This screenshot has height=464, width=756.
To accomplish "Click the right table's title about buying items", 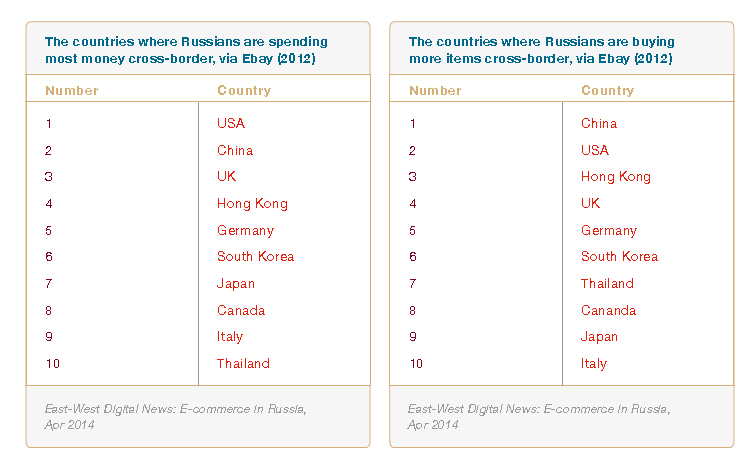I will (541, 50).
